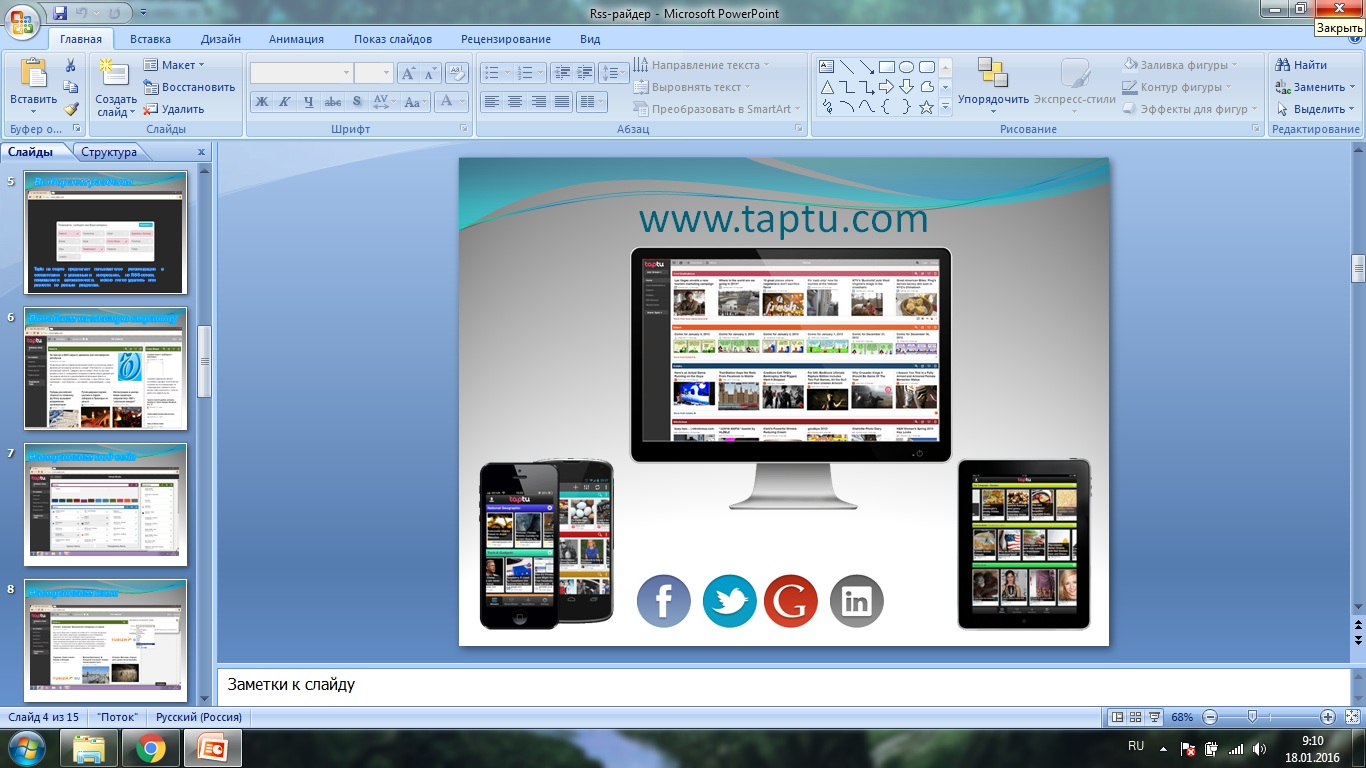Expand the shapes gallery More arrow
The height and width of the screenshot is (768, 1366).
pos(945,108)
